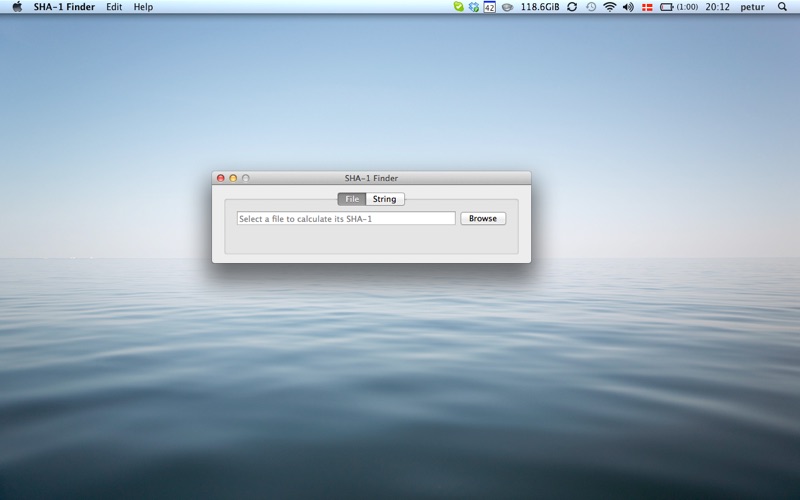Click the green Evernote menu bar icon

(x=458, y=7)
